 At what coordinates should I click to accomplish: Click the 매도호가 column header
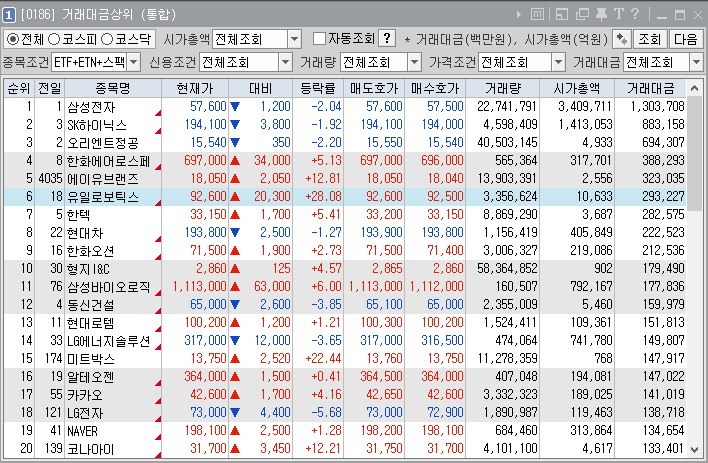[x=374, y=89]
